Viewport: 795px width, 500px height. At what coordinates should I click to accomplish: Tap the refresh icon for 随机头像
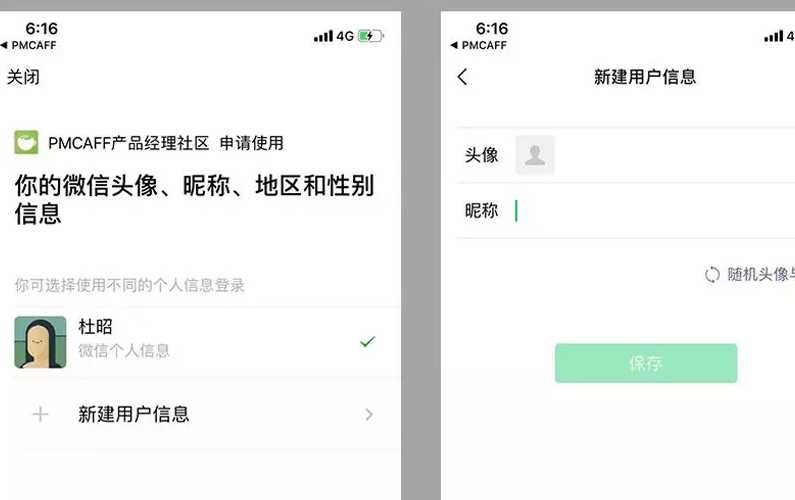(x=712, y=274)
